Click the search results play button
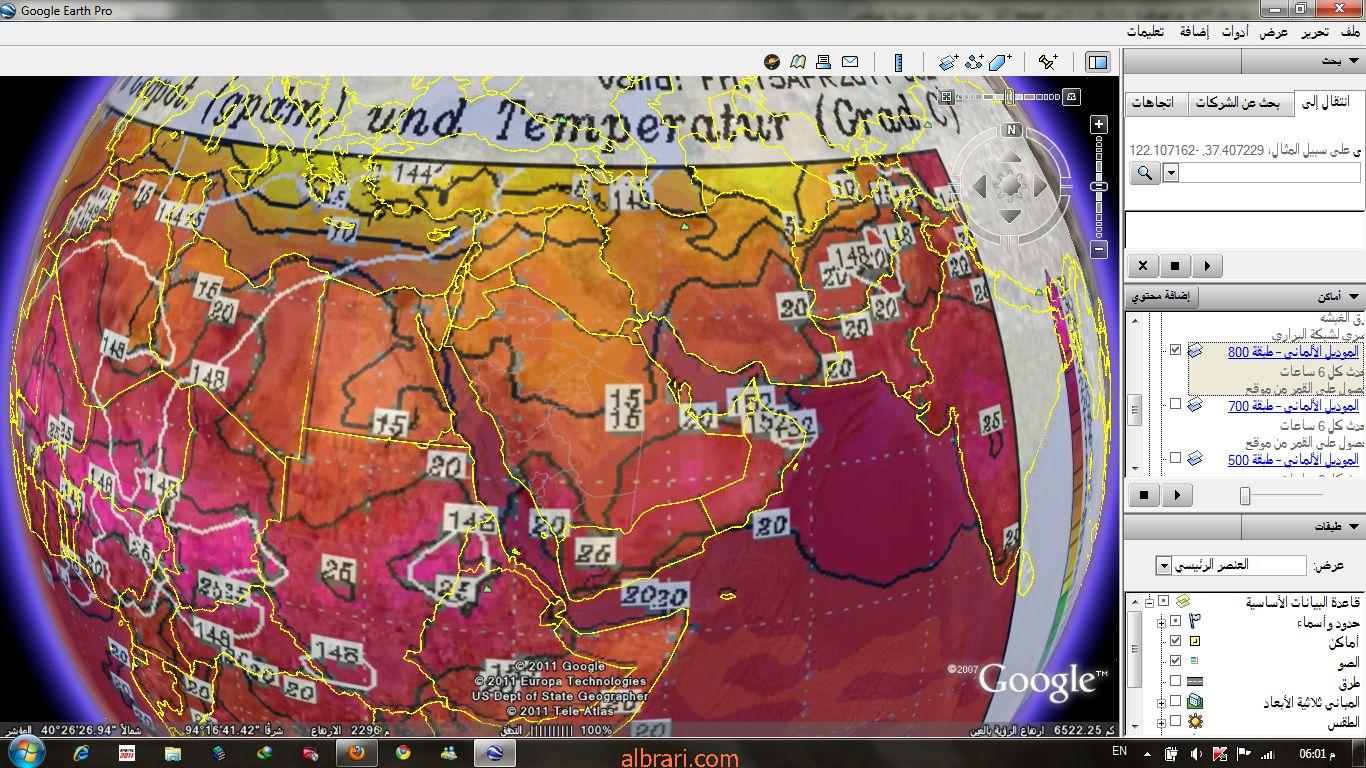Viewport: 1366px width, 768px height. tap(1207, 266)
